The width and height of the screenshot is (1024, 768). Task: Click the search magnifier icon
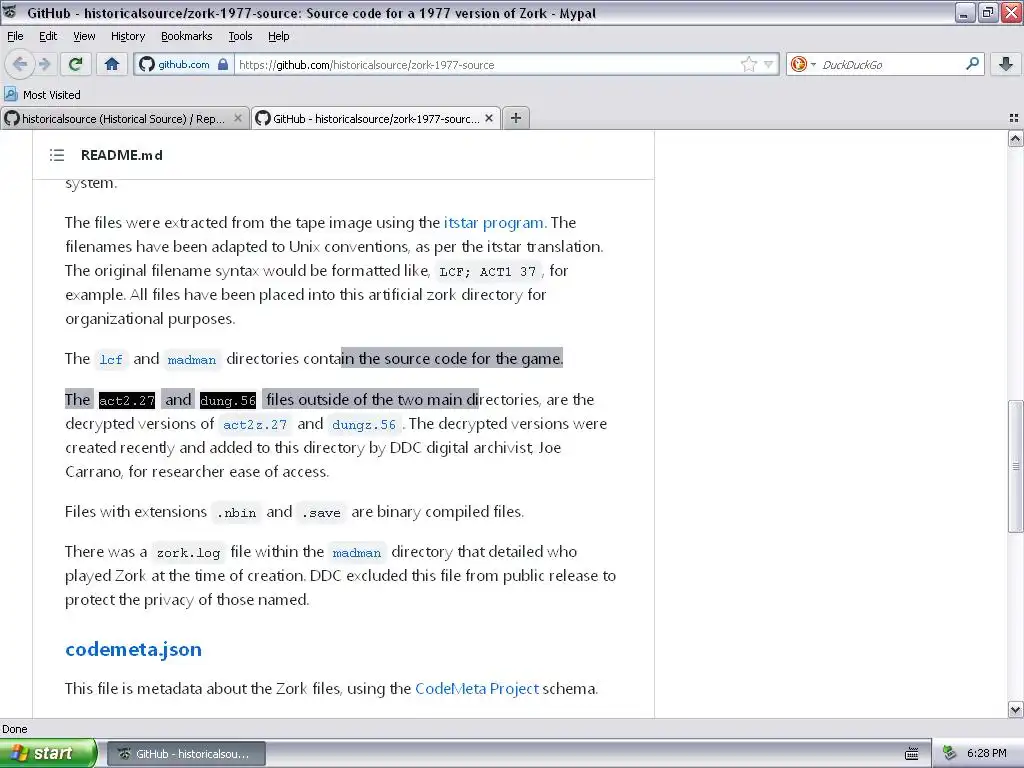point(972,63)
